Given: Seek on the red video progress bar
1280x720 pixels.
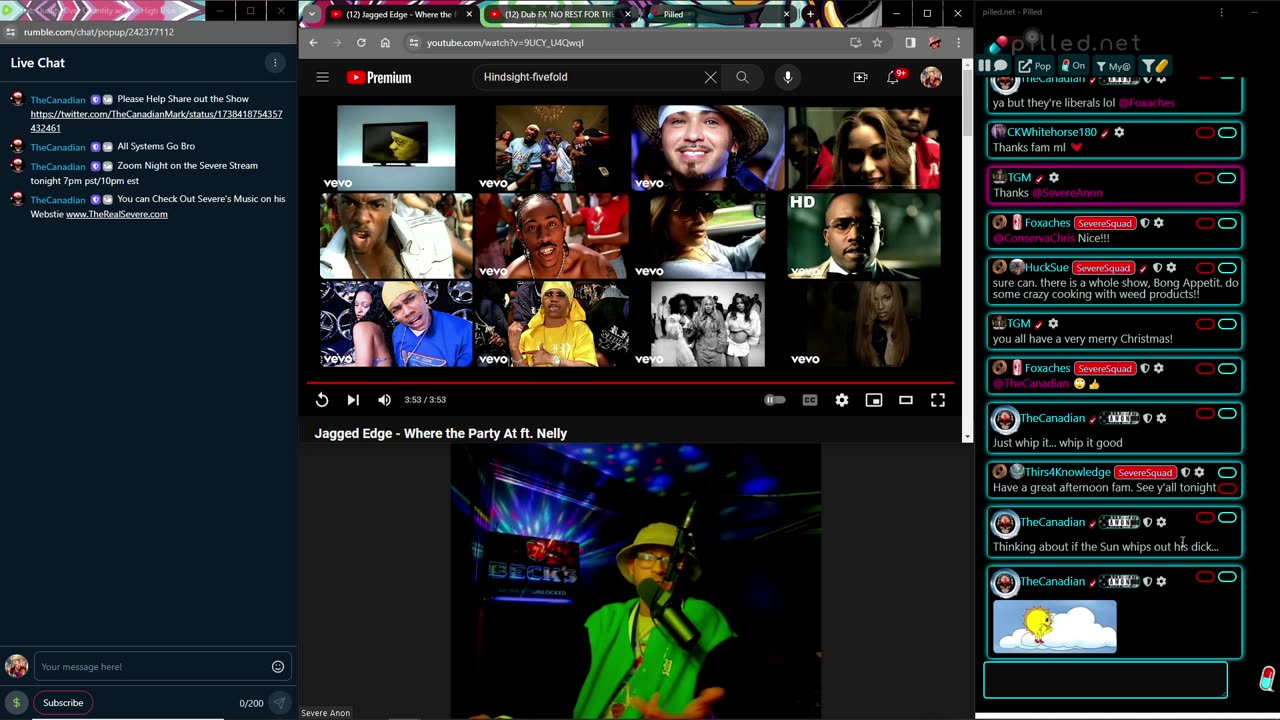Looking at the screenshot, I should coord(630,383).
